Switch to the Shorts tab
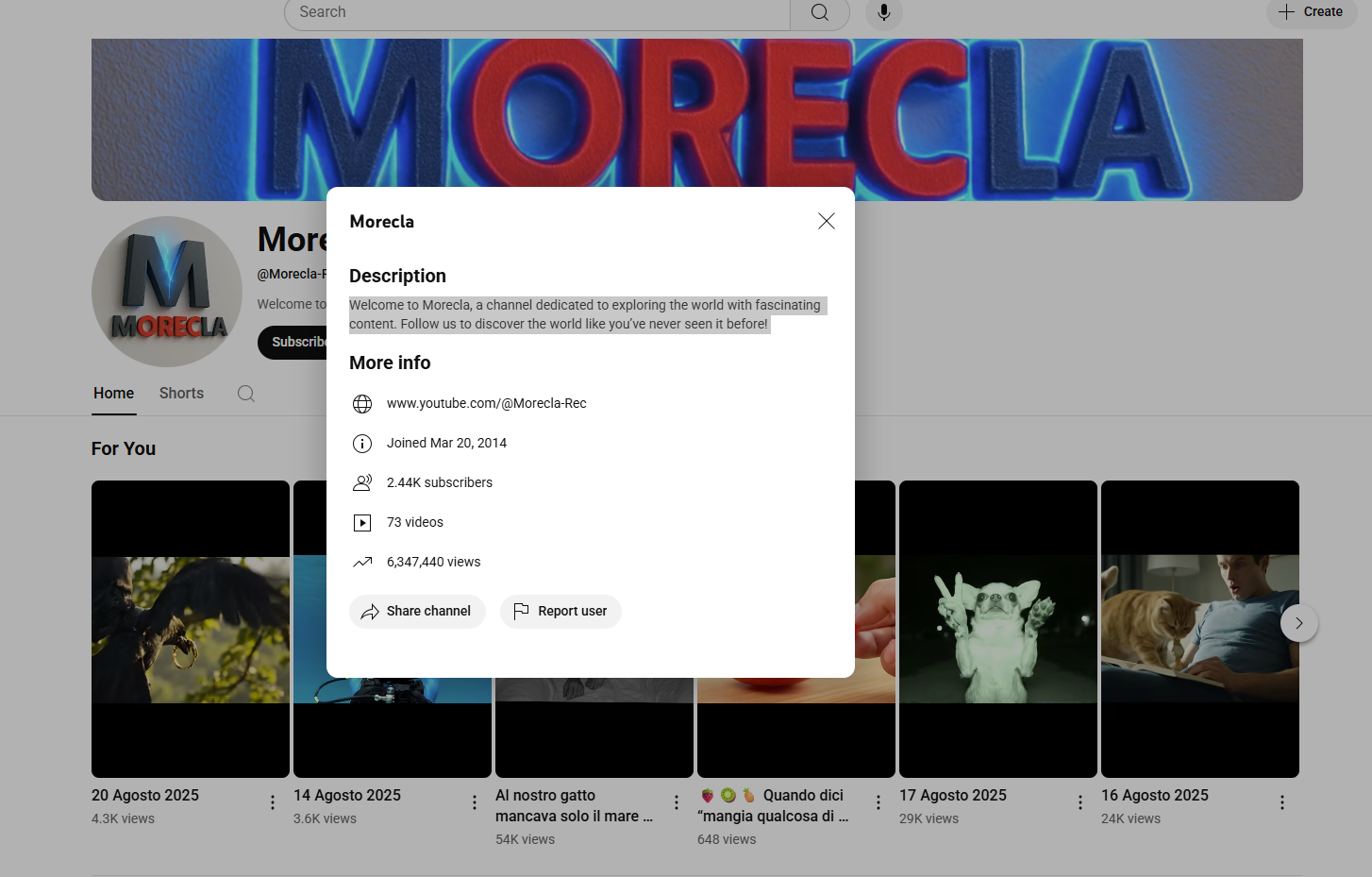This screenshot has width=1372, height=877. click(x=181, y=393)
